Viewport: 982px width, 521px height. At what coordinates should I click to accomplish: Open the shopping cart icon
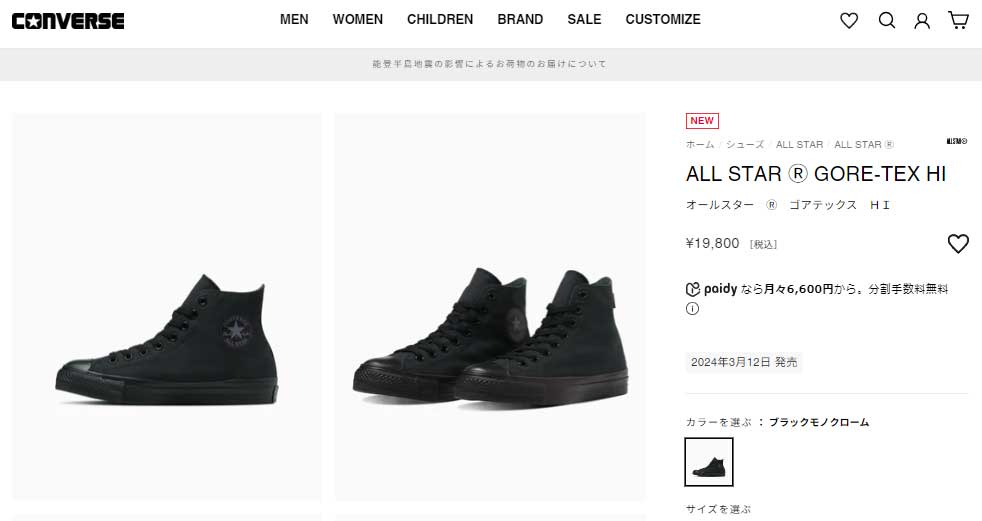(x=958, y=20)
